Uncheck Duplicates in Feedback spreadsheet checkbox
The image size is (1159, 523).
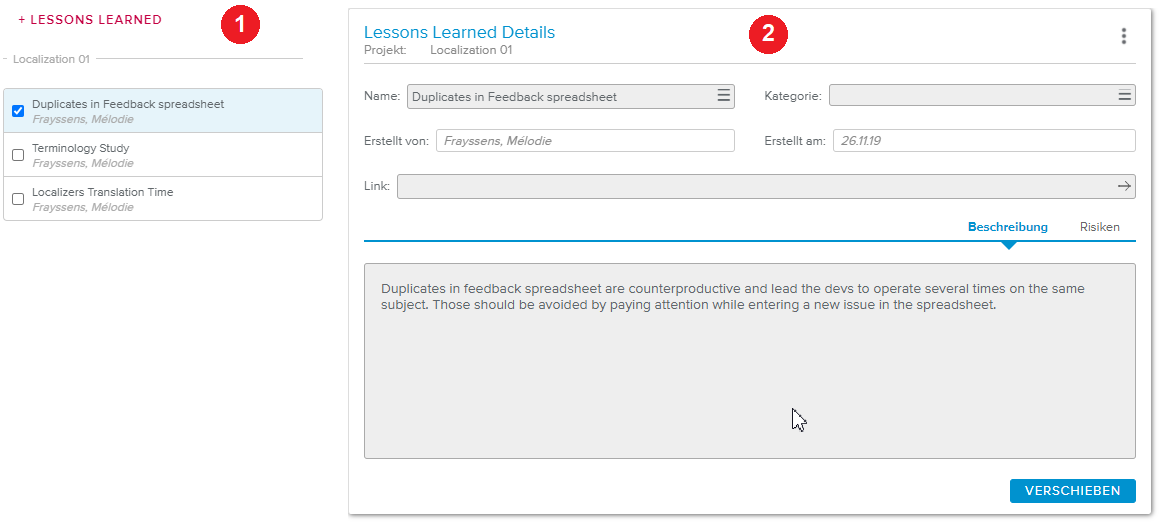18,111
